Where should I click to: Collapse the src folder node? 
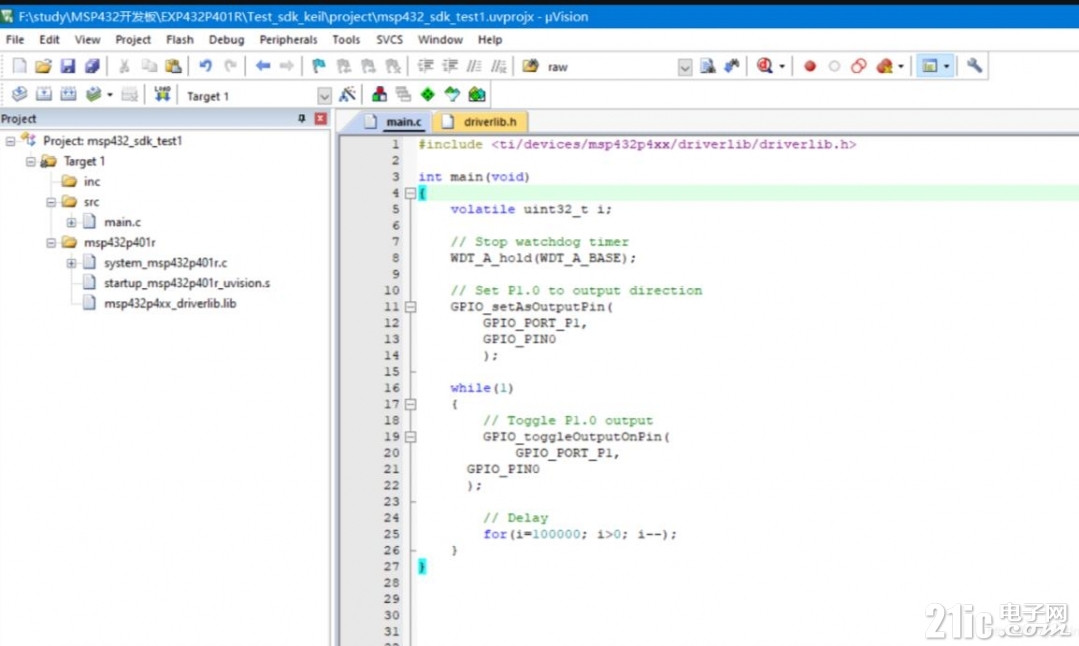51,202
